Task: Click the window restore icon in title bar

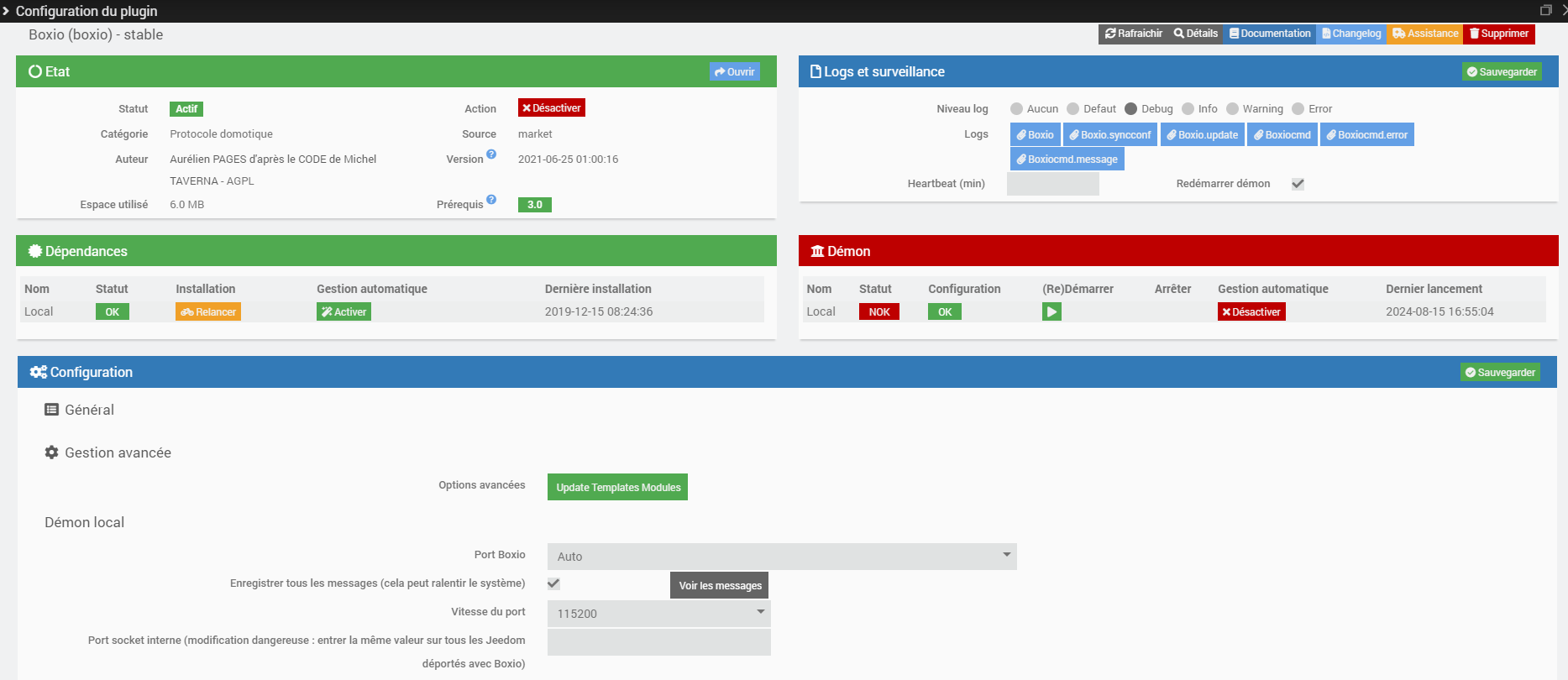Action: (1546, 10)
